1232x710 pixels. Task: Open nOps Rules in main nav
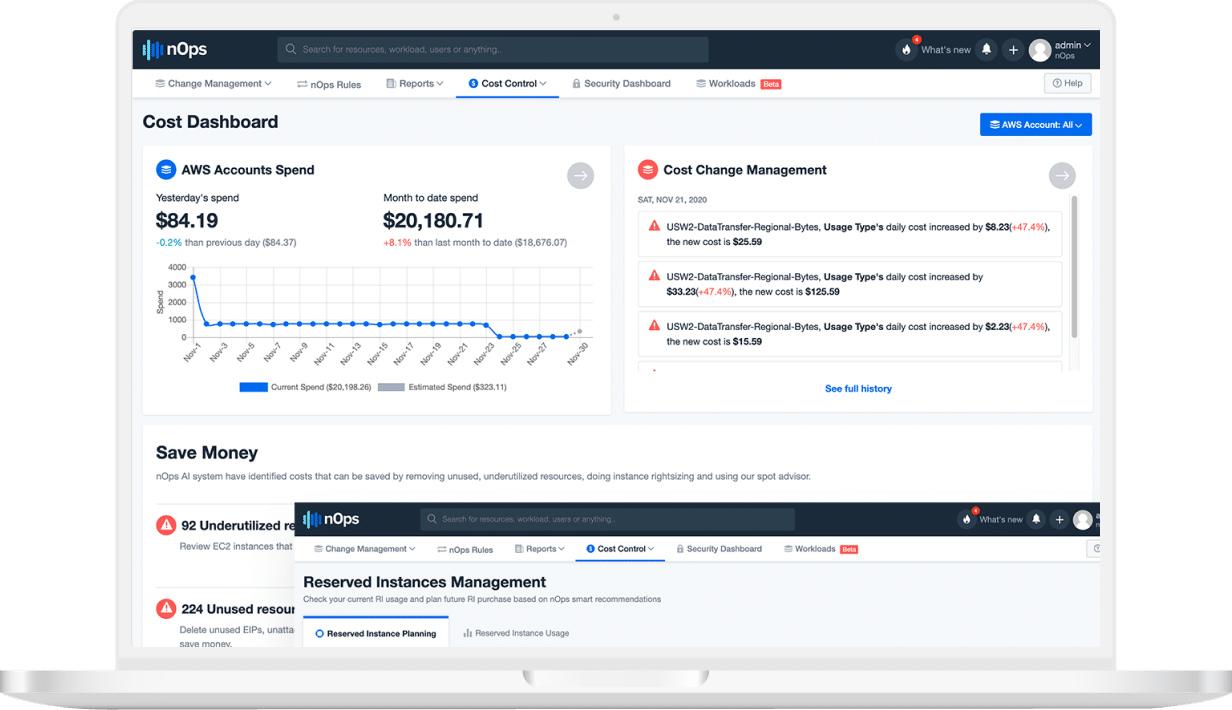(329, 84)
